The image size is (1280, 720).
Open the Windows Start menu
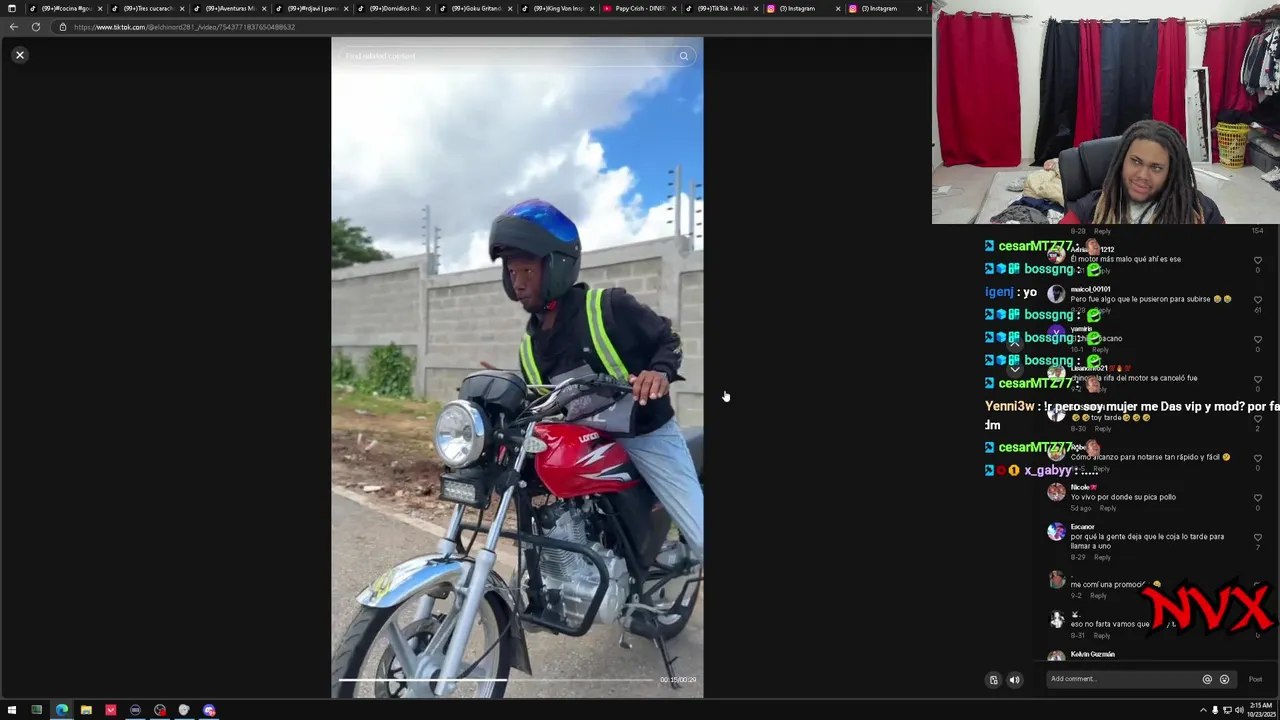12,710
